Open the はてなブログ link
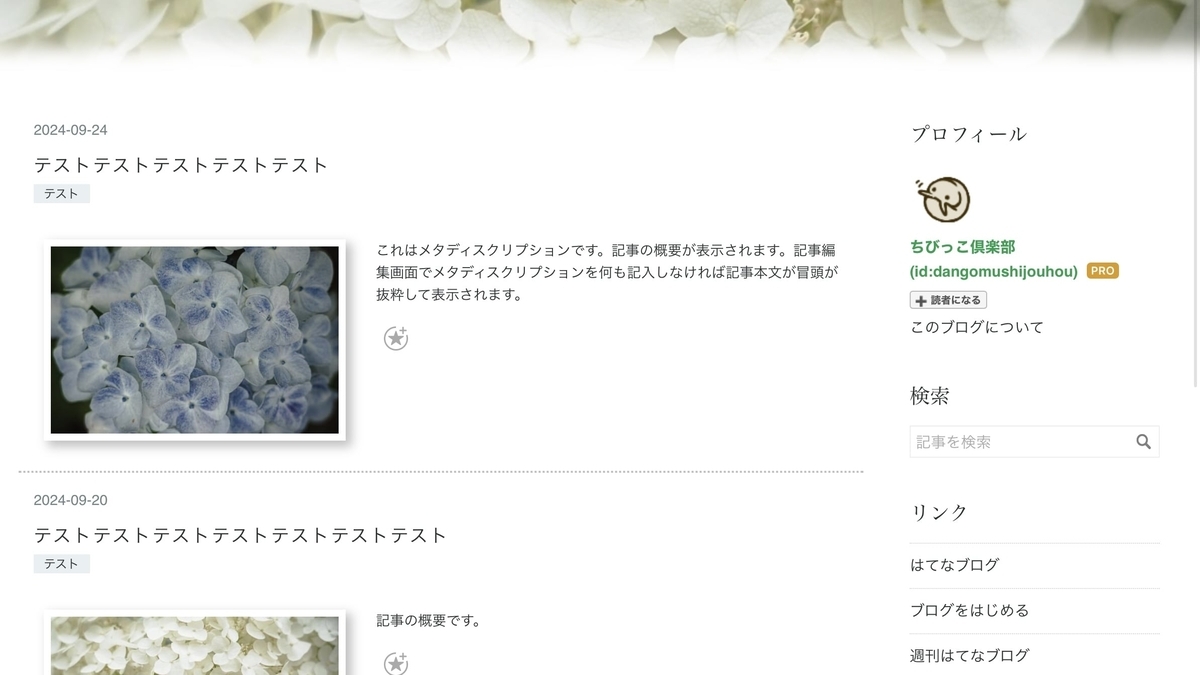The height and width of the screenshot is (675, 1200). tap(955, 565)
